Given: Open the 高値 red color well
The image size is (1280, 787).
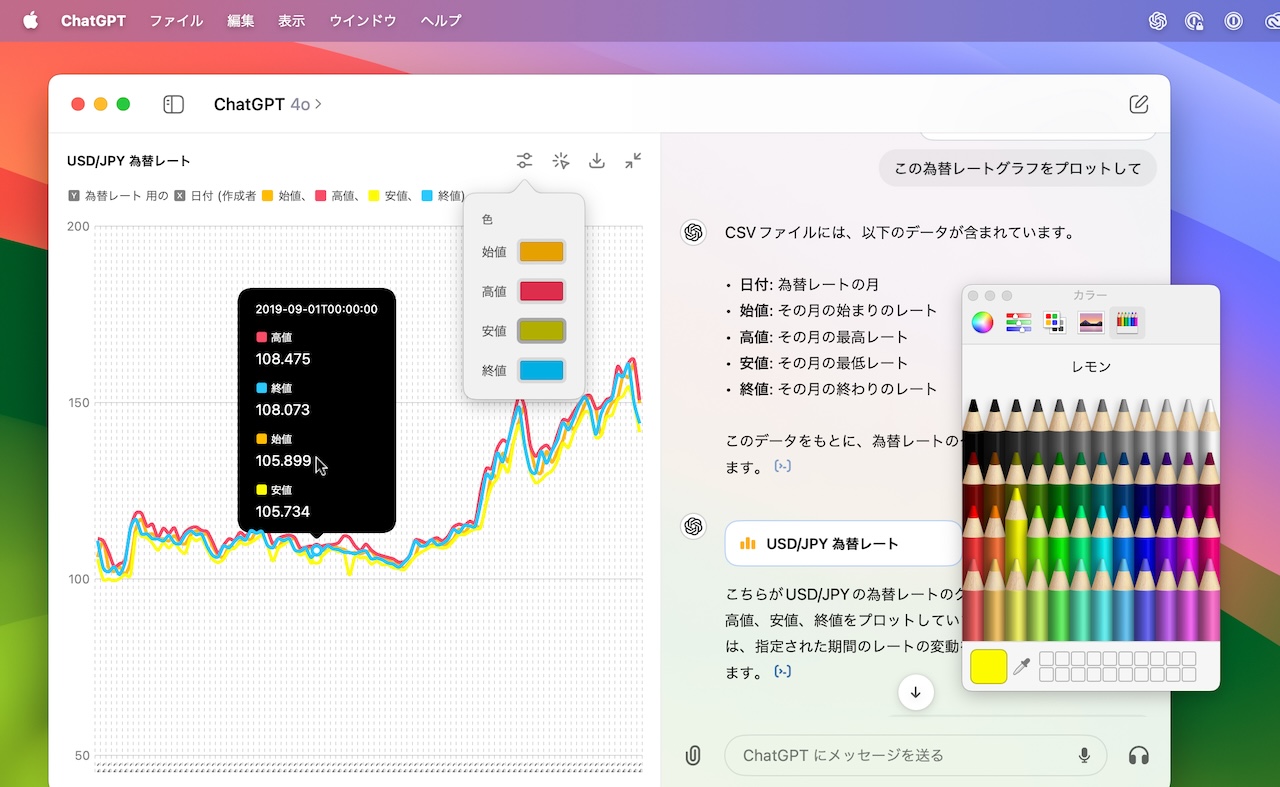Looking at the screenshot, I should click(x=541, y=291).
